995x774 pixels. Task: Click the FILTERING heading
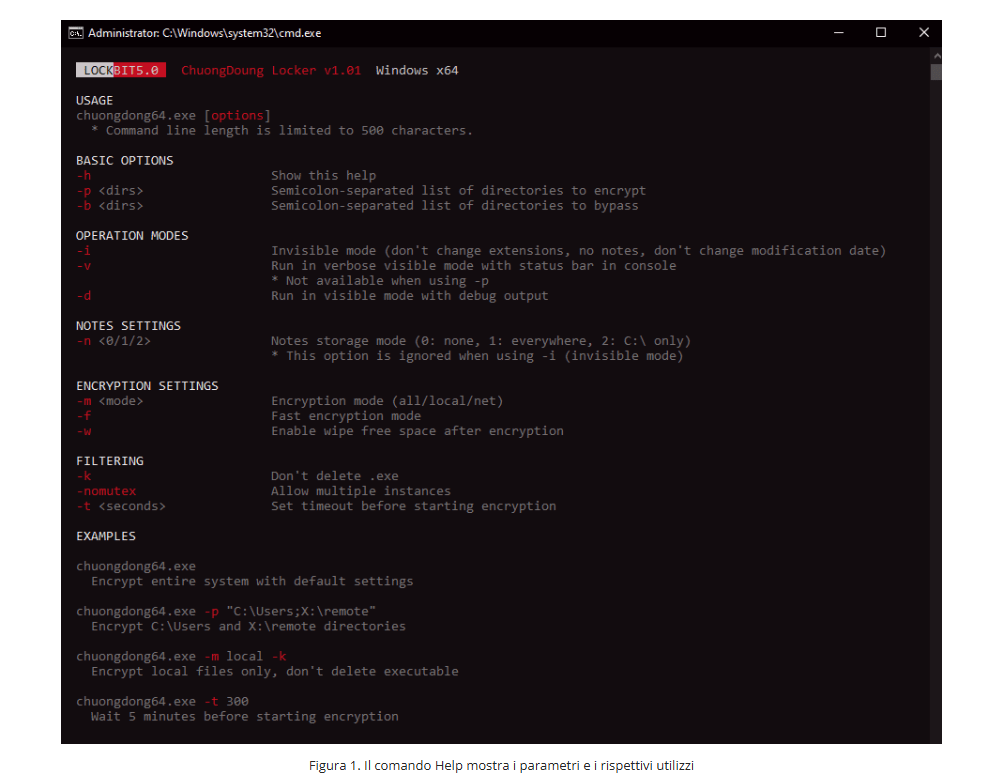point(110,461)
